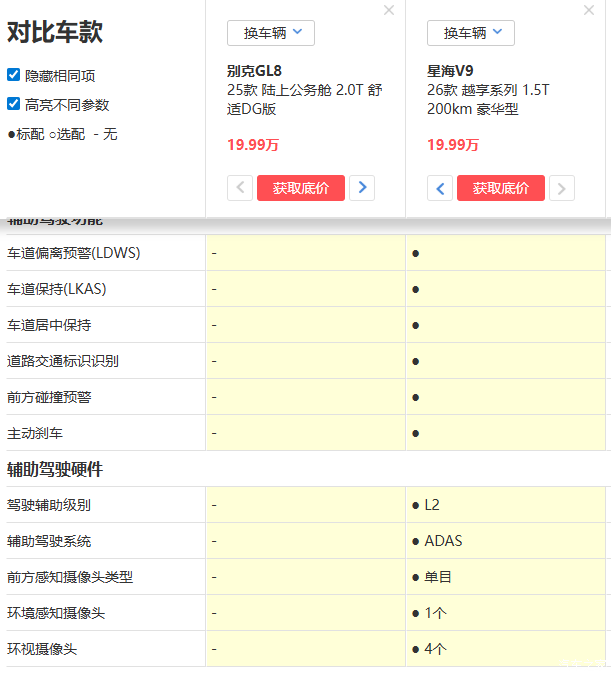Remove the 星海V9 column with its X icon

coord(589,10)
